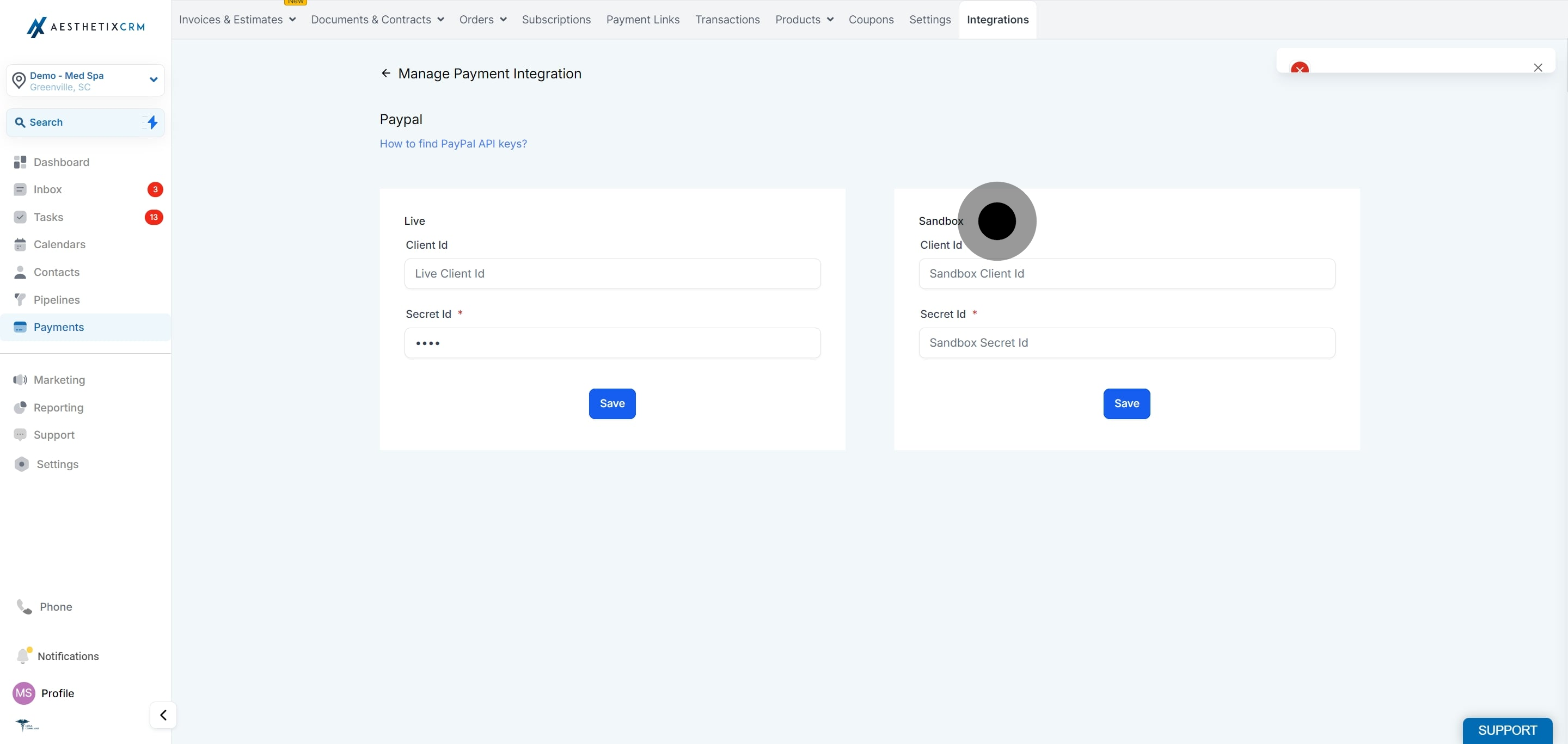Switch to the Transactions tab
Image resolution: width=1568 pixels, height=744 pixels.
[727, 20]
